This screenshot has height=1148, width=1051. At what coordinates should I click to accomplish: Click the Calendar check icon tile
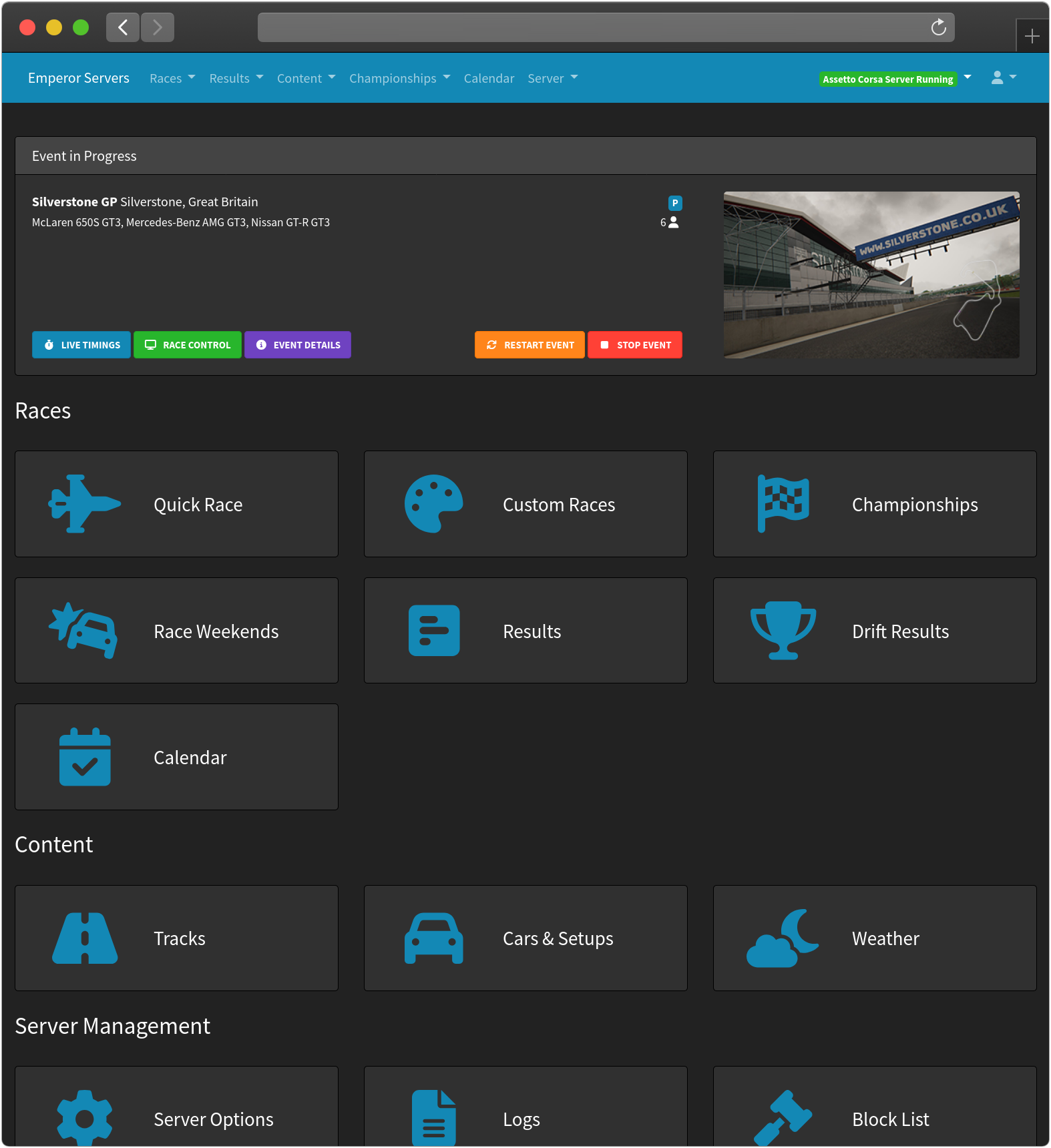[x=85, y=757]
